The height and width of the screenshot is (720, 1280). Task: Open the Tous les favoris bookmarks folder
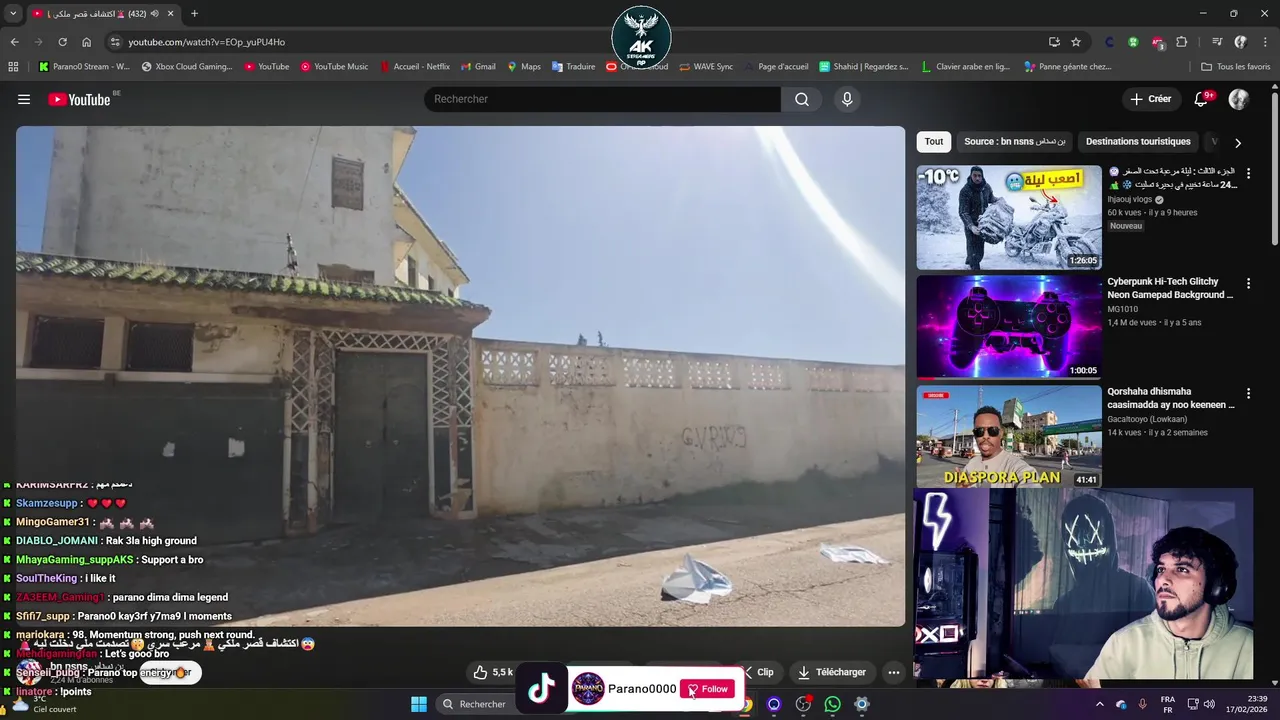(x=1236, y=67)
